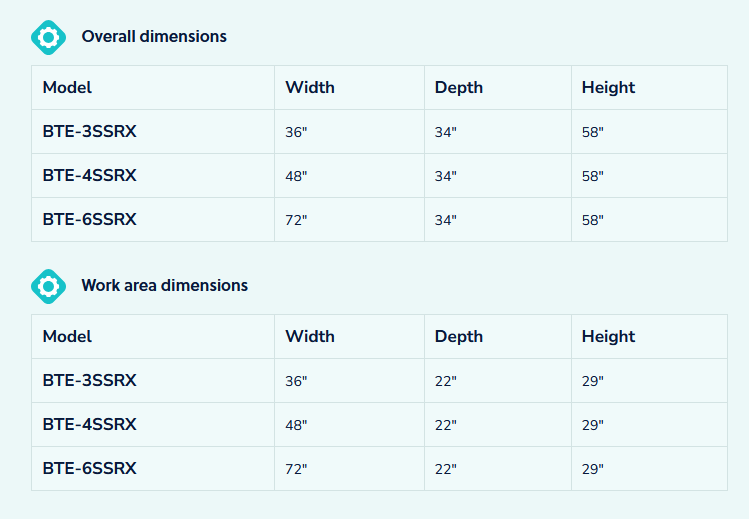The image size is (749, 519).
Task: Click the 72" width in Overall dimensions table
Action: [296, 220]
